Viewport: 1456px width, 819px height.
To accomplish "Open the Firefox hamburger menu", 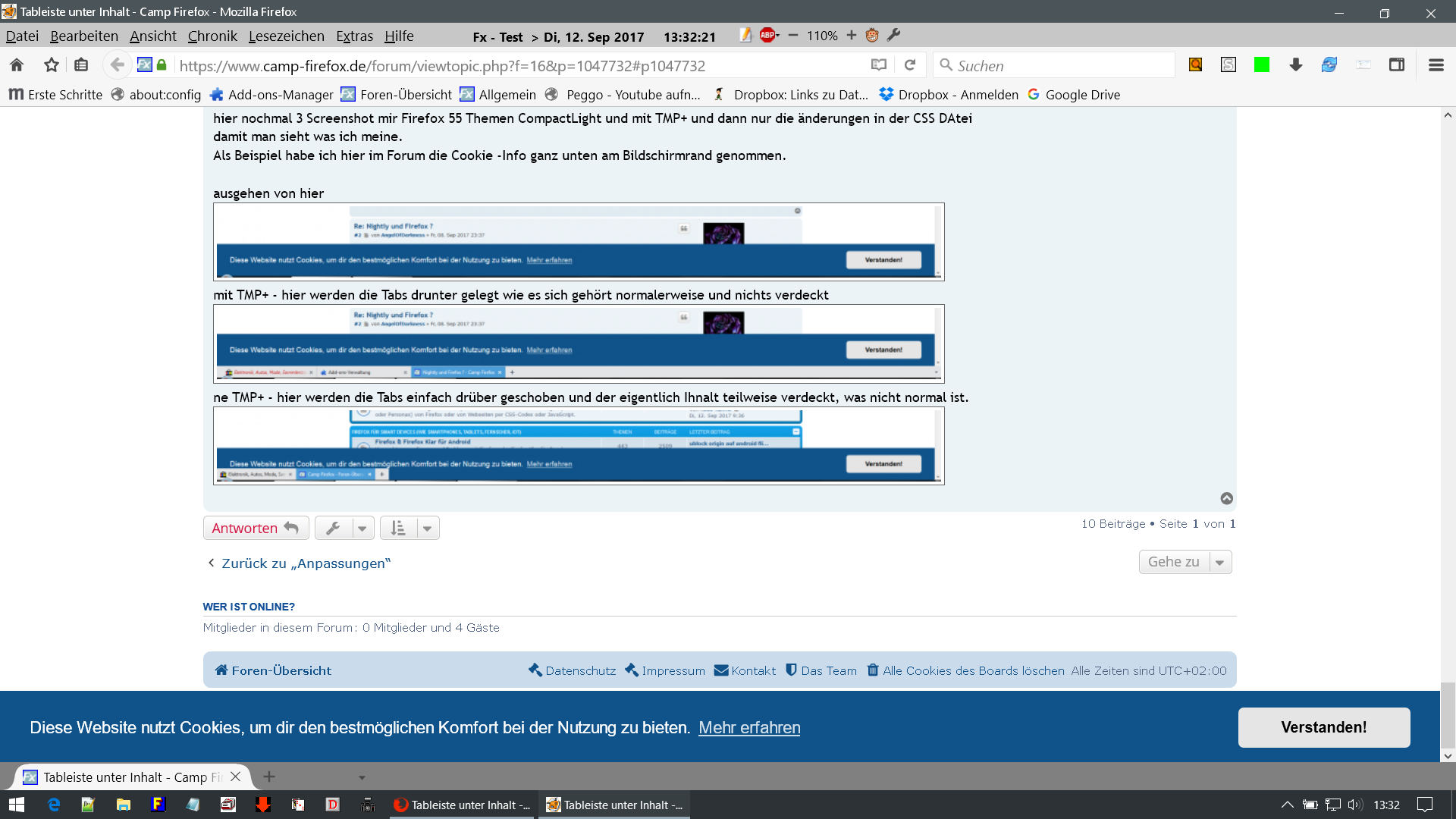I will click(1436, 65).
